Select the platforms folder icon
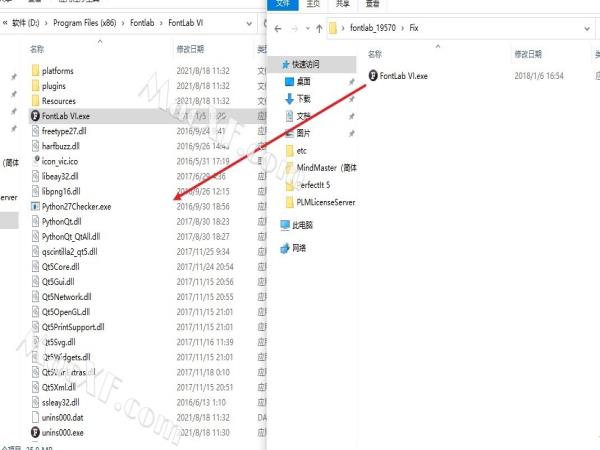This screenshot has height=450, width=600. [x=36, y=71]
